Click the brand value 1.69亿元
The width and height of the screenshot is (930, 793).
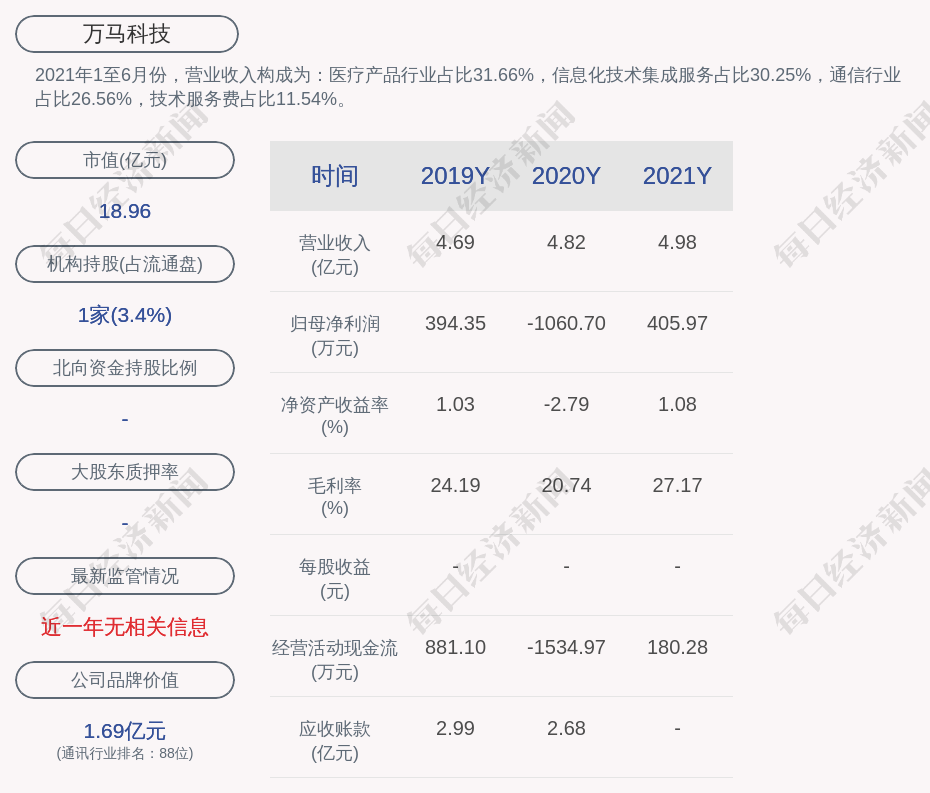[x=125, y=731]
